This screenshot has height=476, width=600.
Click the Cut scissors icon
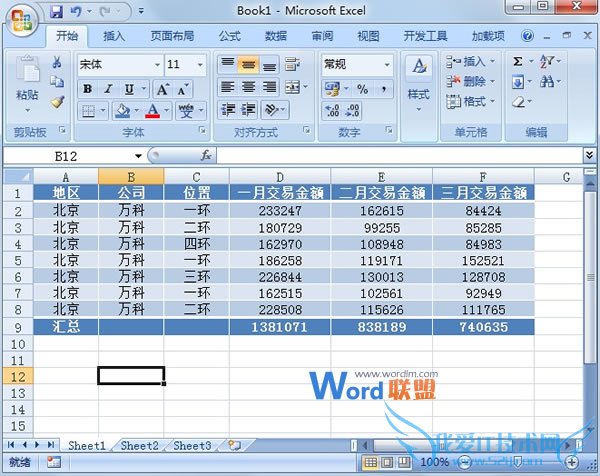point(57,62)
